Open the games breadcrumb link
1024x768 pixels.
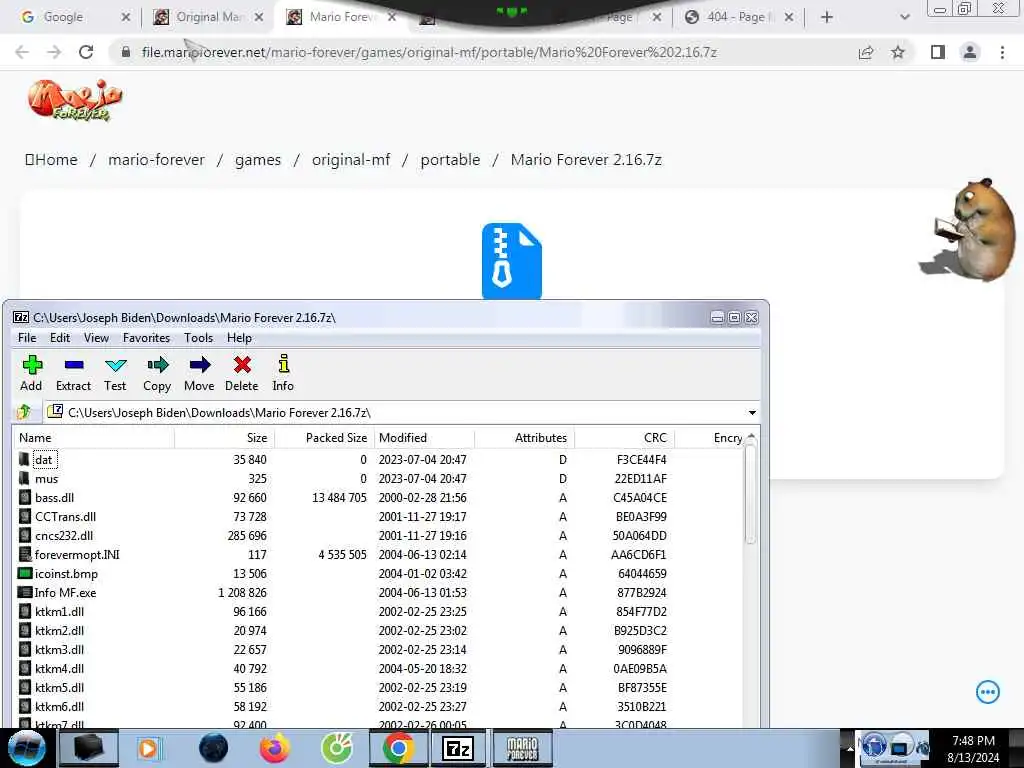click(258, 159)
